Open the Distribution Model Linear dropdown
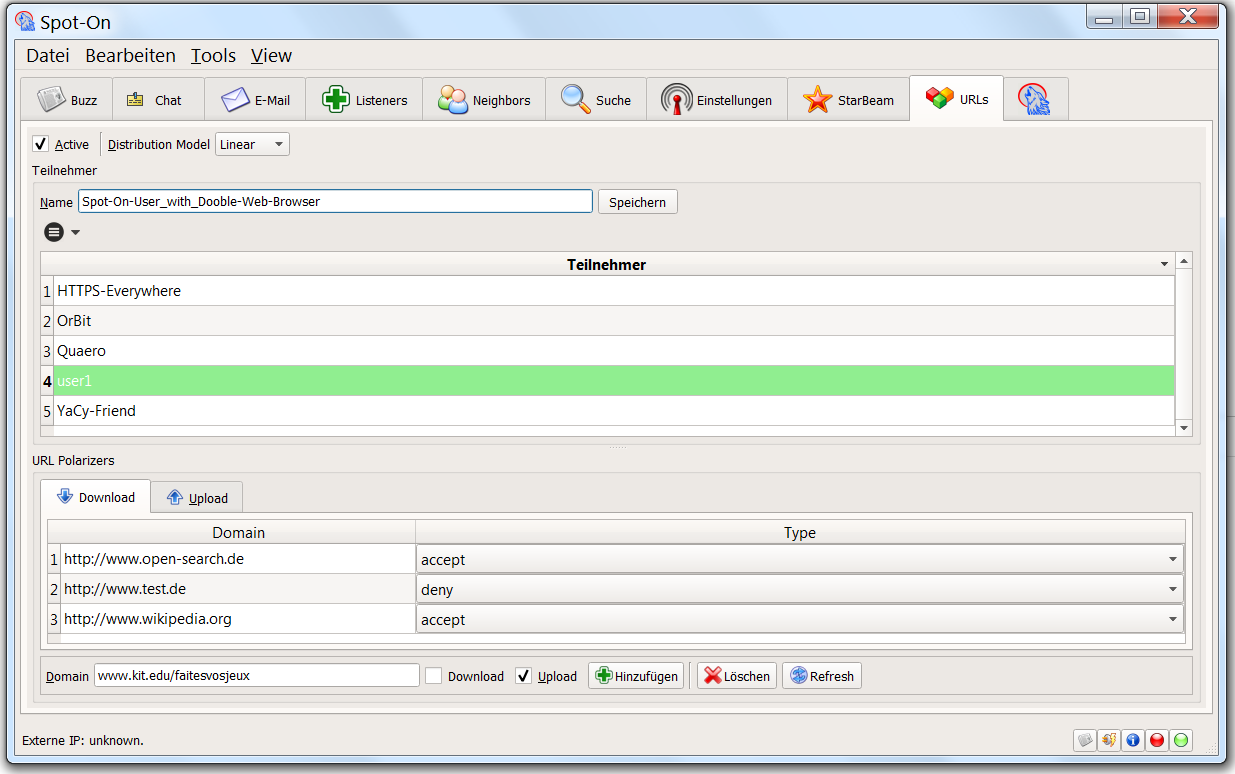The height and width of the screenshot is (774, 1235). (x=252, y=144)
